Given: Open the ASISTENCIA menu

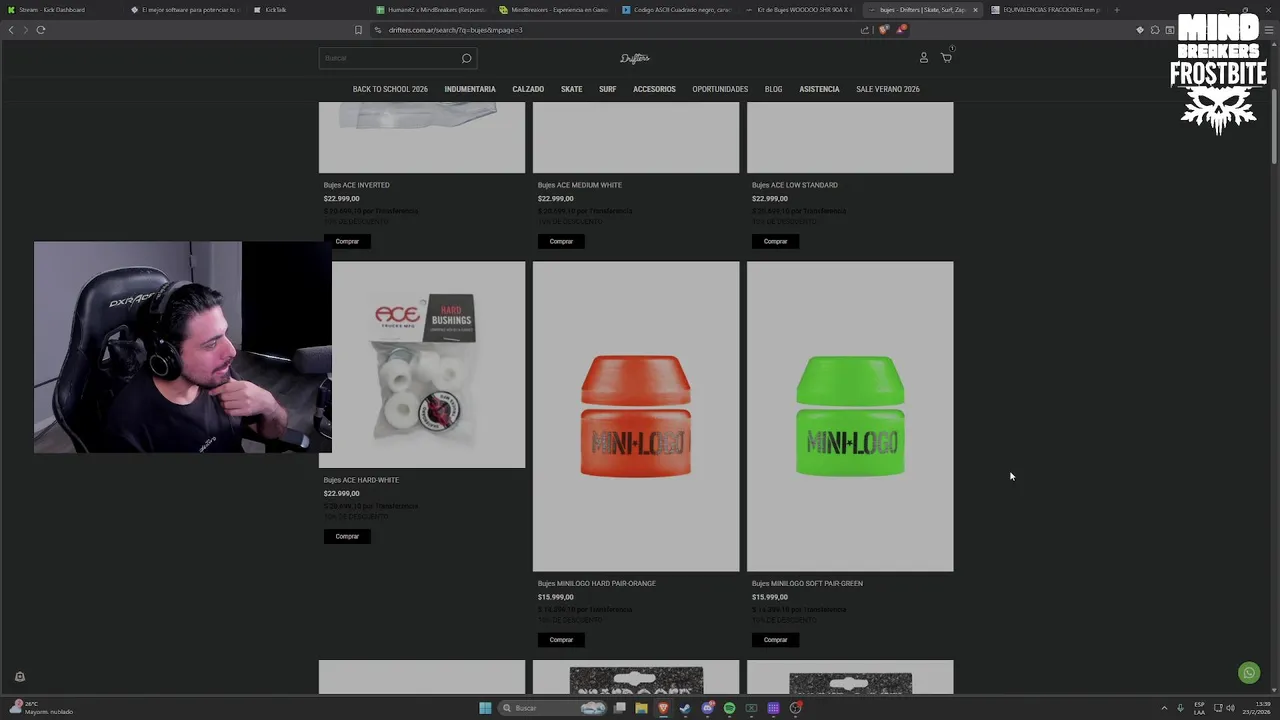Looking at the screenshot, I should pyautogui.click(x=819, y=89).
